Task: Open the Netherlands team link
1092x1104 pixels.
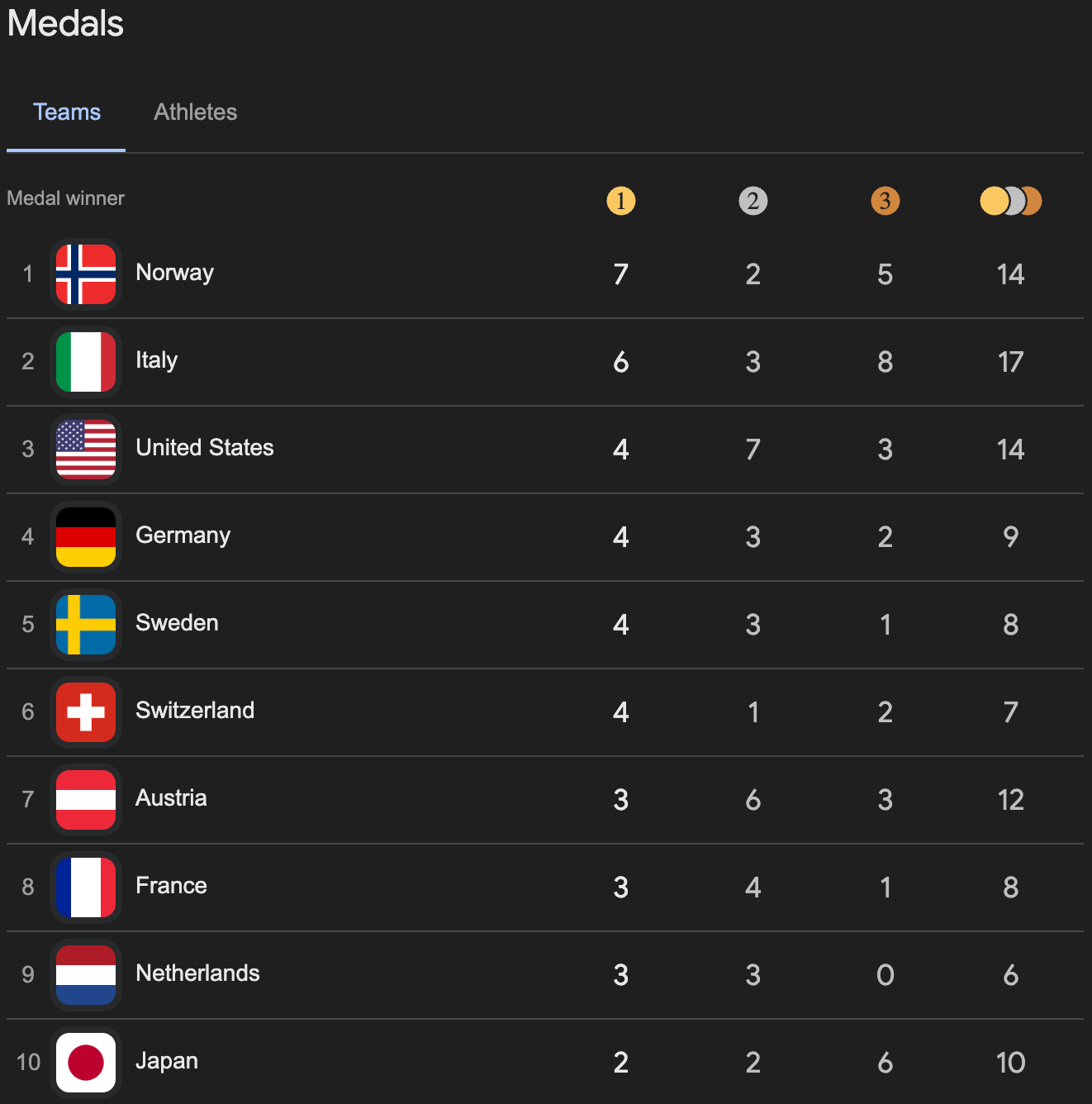Action: (197, 973)
